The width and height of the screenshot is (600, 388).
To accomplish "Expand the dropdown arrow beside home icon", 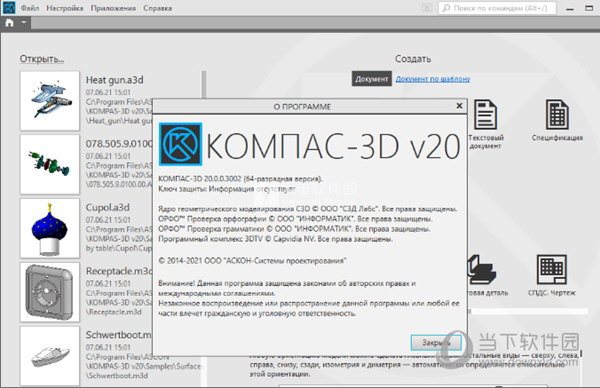I will [24, 23].
